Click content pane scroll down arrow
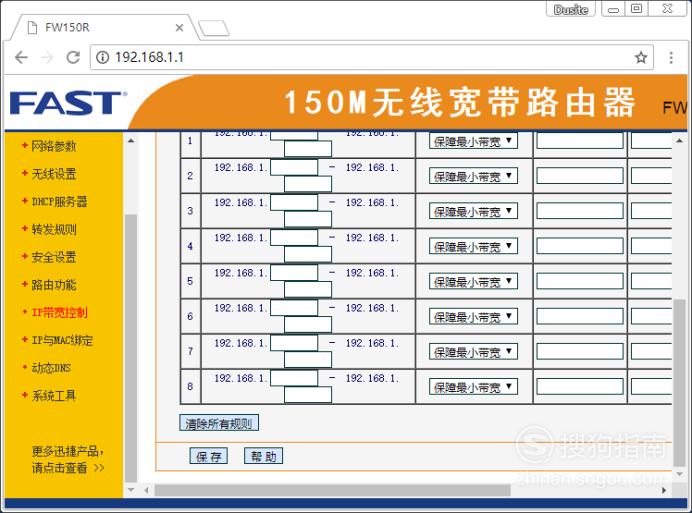The image size is (692, 513). pos(679,473)
